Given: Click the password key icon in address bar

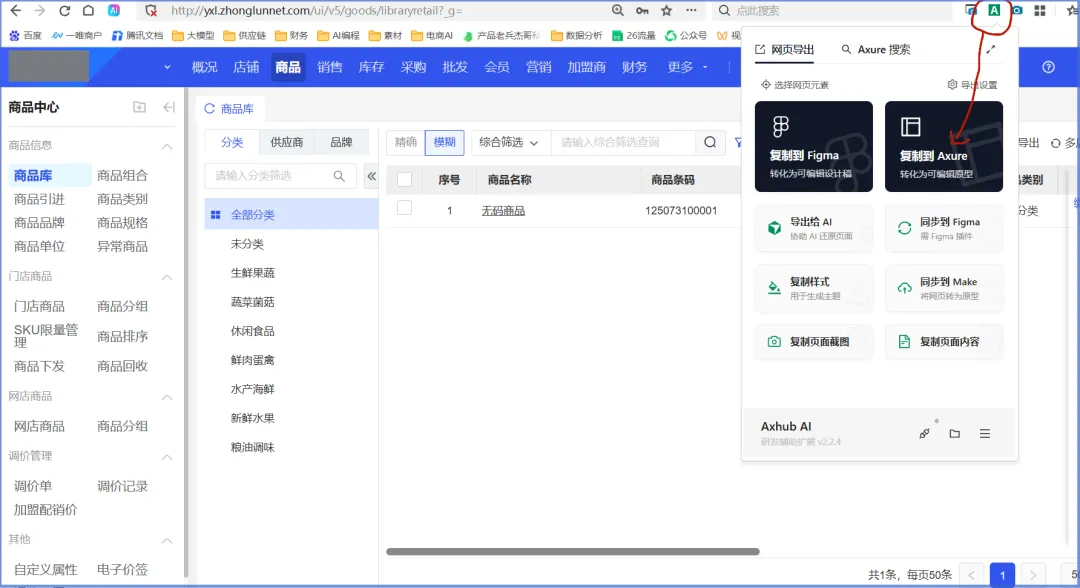Looking at the screenshot, I should [x=642, y=10].
